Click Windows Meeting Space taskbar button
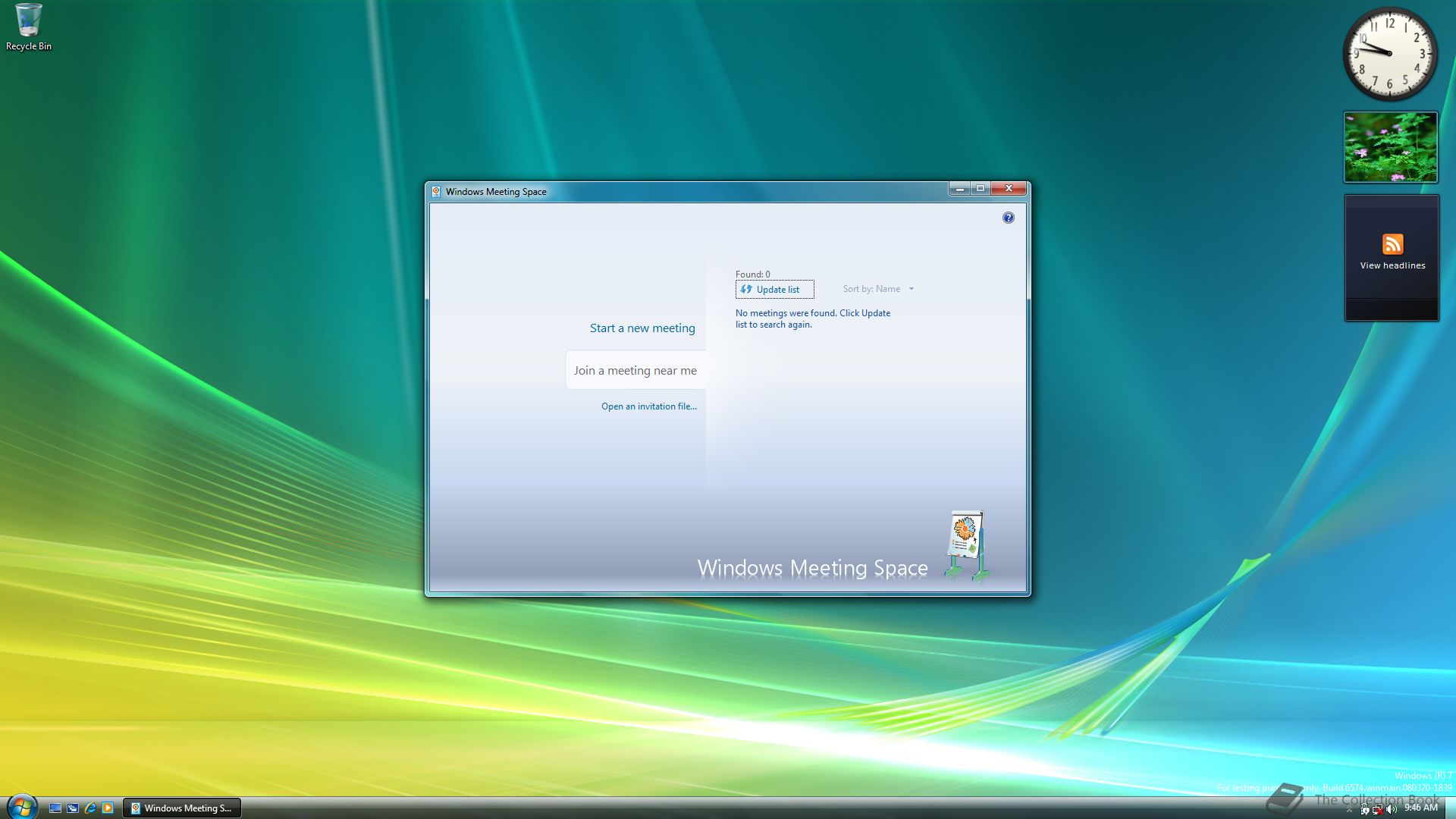 tap(182, 808)
